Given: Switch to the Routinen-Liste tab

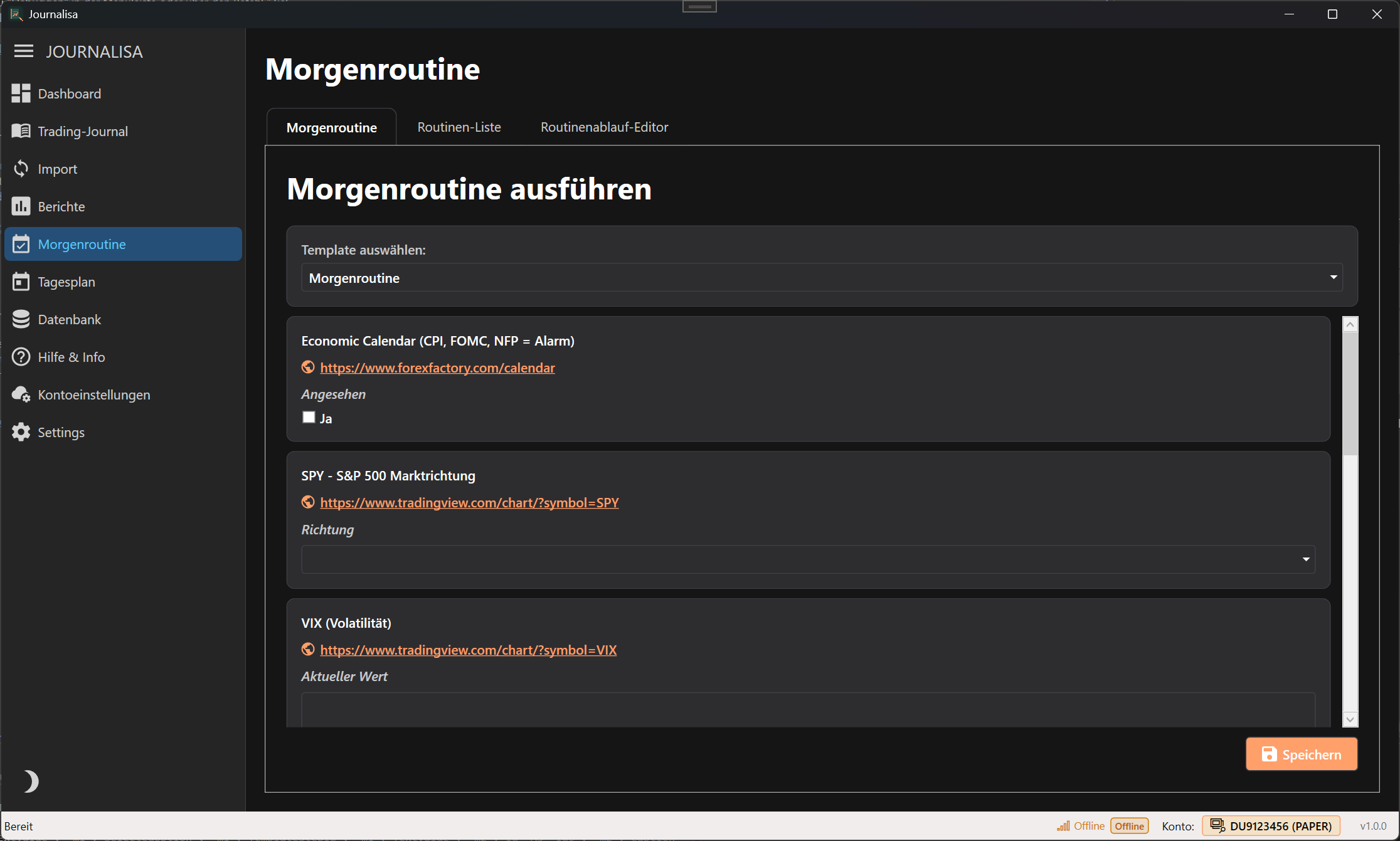Looking at the screenshot, I should click(459, 127).
